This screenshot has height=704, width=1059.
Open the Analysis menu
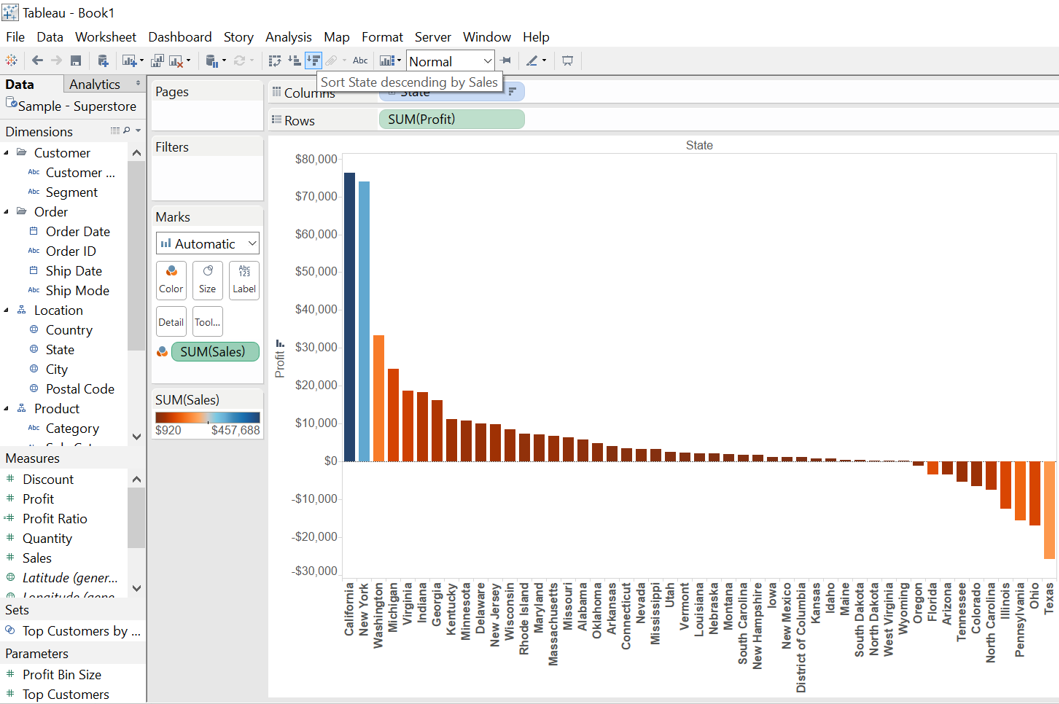[x=288, y=37]
